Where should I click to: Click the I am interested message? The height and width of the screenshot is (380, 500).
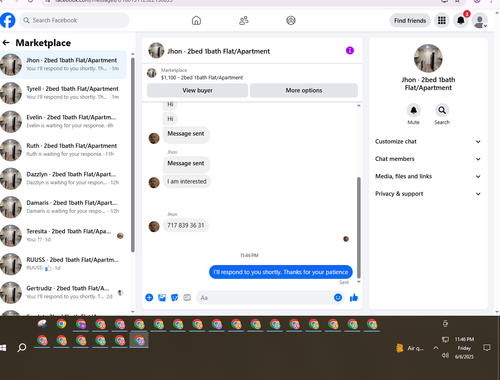[187, 181]
